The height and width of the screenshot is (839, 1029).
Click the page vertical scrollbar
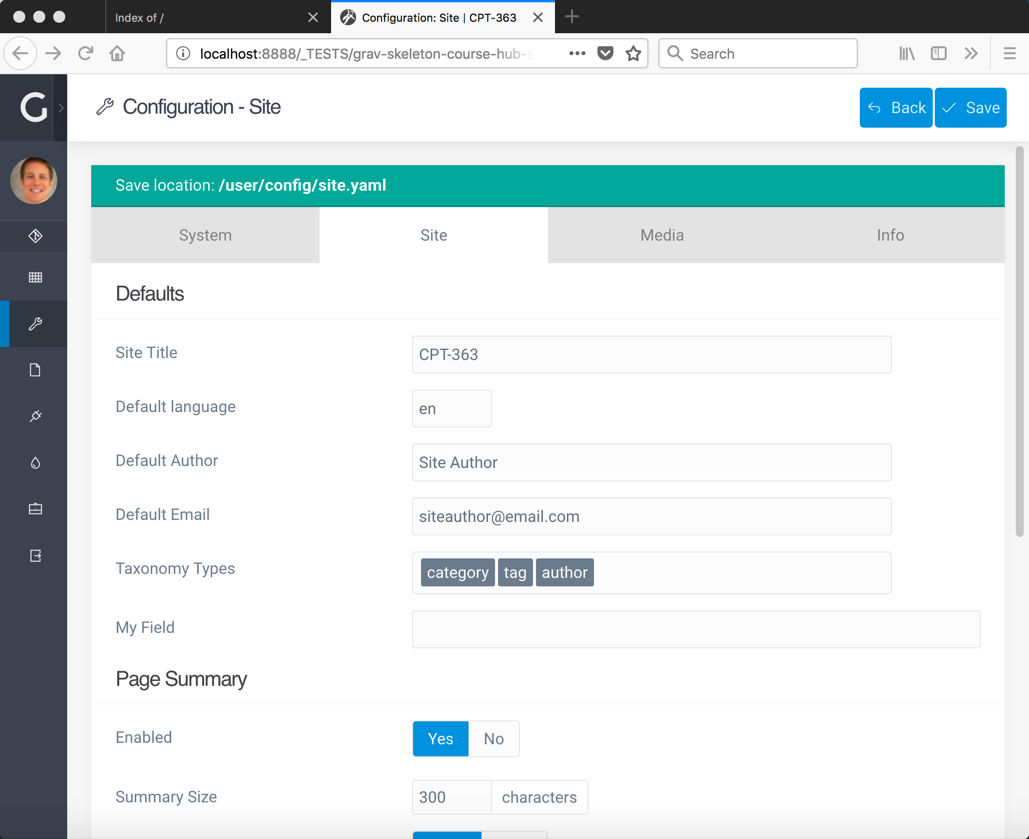[x=1019, y=341]
